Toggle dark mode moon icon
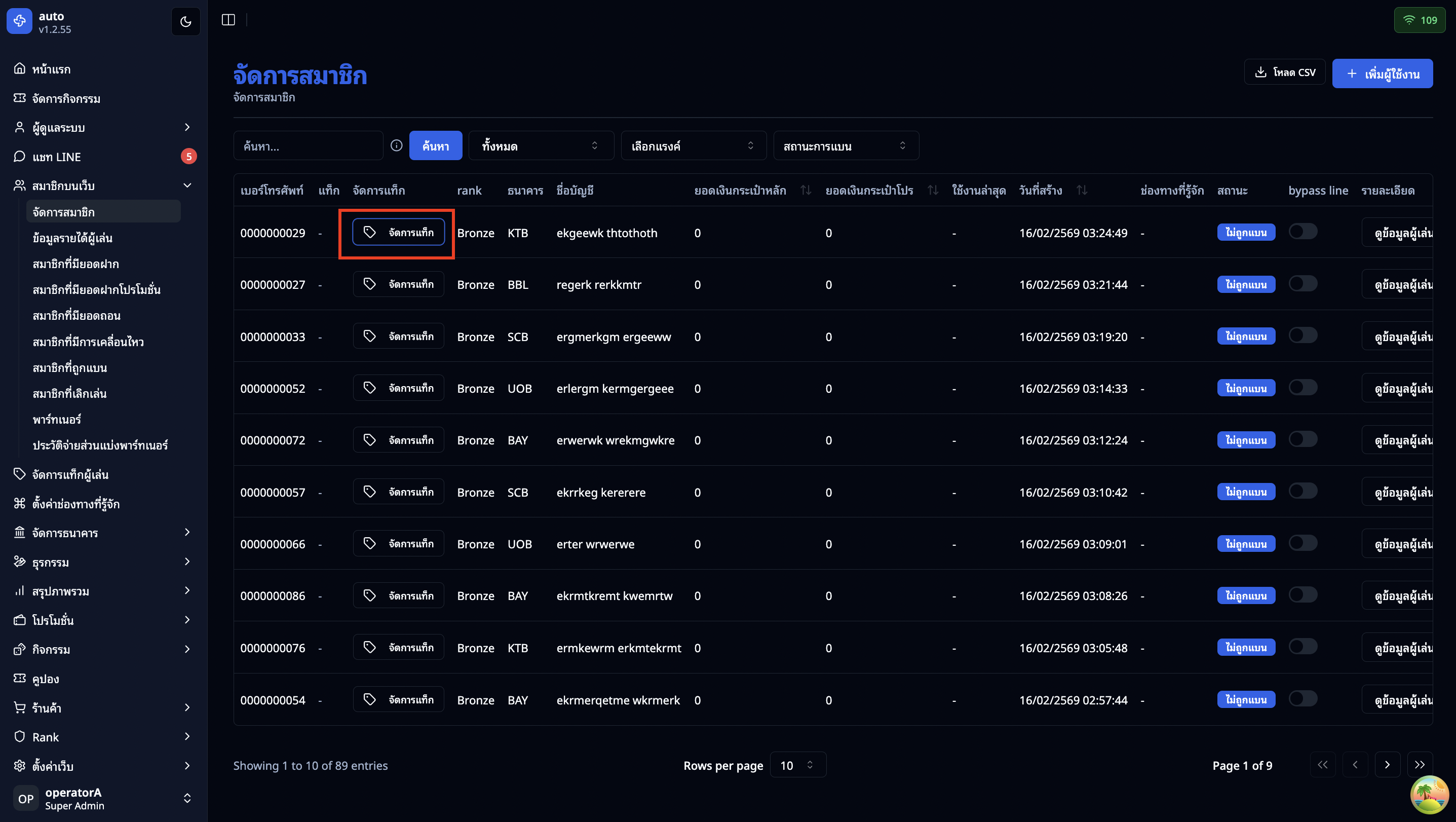The image size is (1456, 822). click(185, 21)
